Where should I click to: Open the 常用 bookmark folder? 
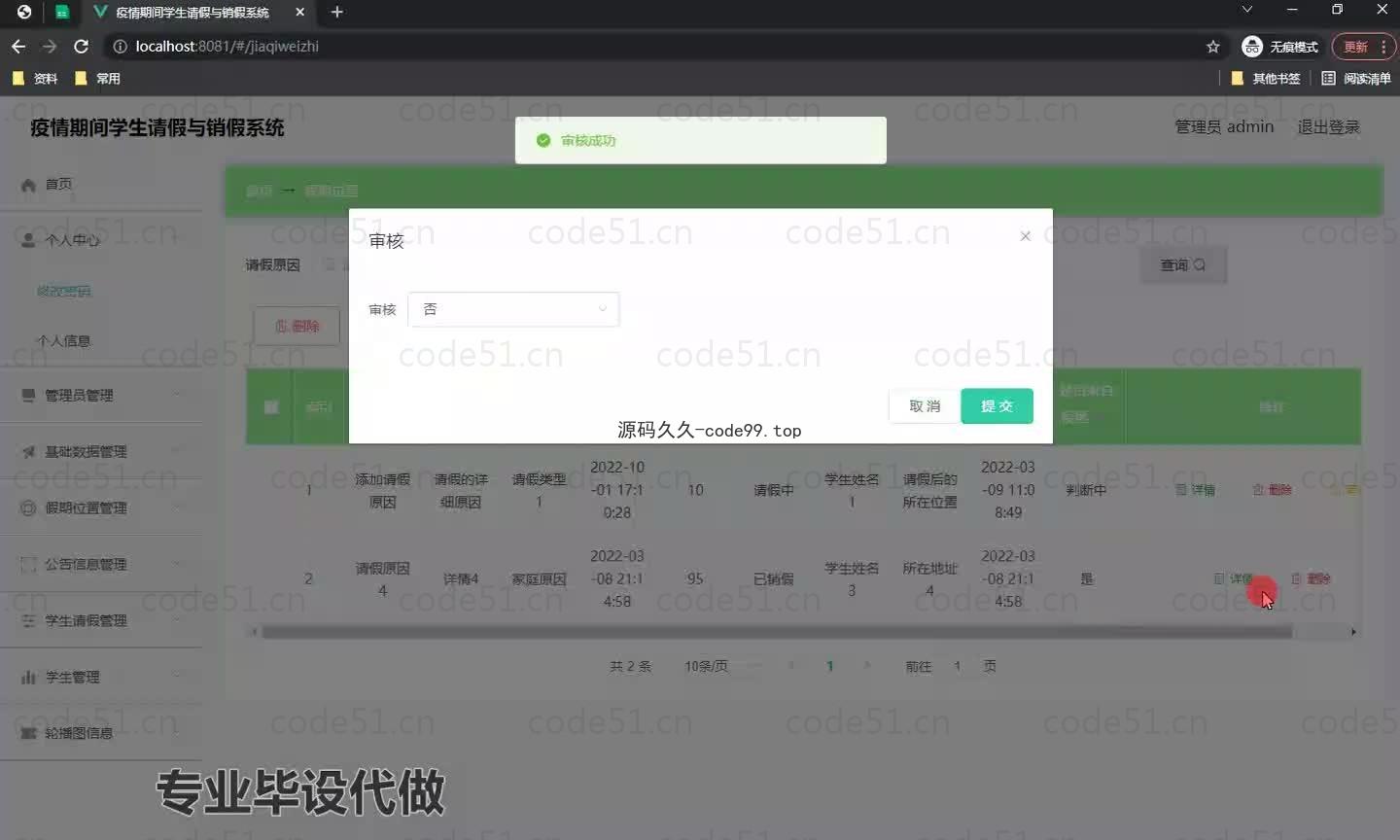coord(97,79)
